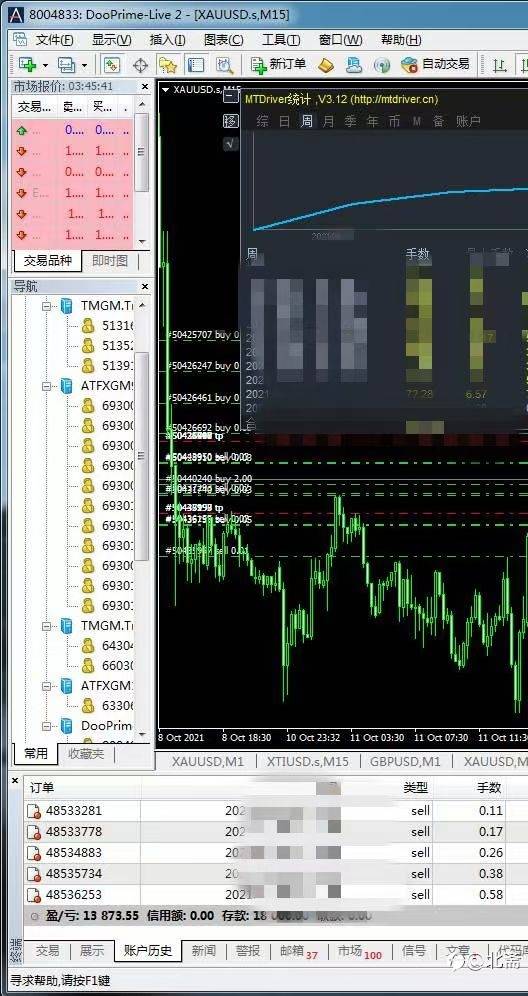Open the new chart toolbar icon
The image size is (528, 996).
click(28, 64)
